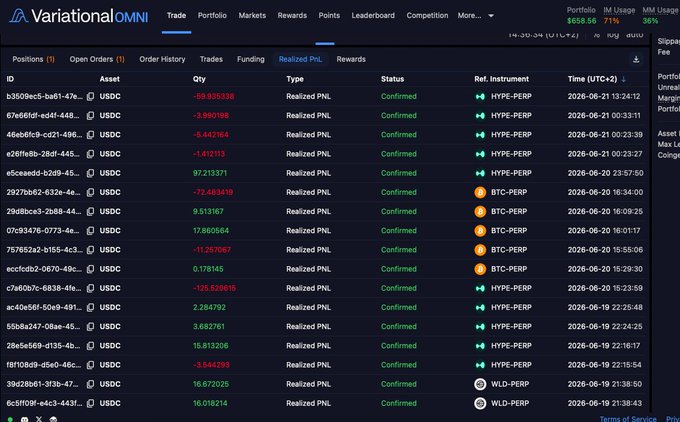
Task: Switch to the Funding tab
Action: click(251, 59)
